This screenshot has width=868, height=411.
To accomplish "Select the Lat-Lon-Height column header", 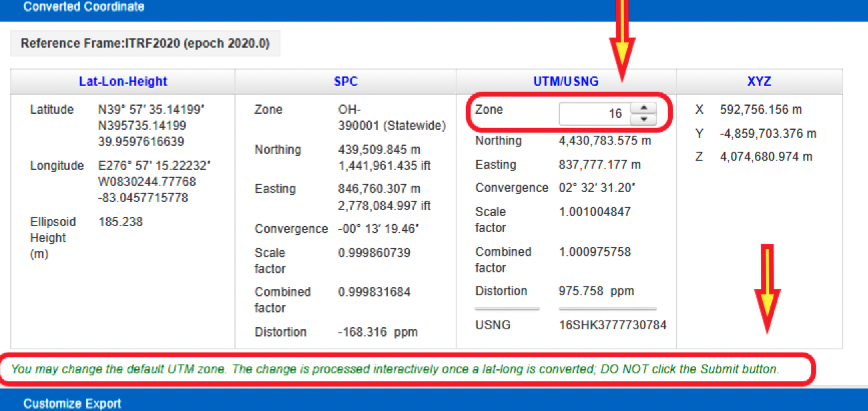I will point(123,81).
